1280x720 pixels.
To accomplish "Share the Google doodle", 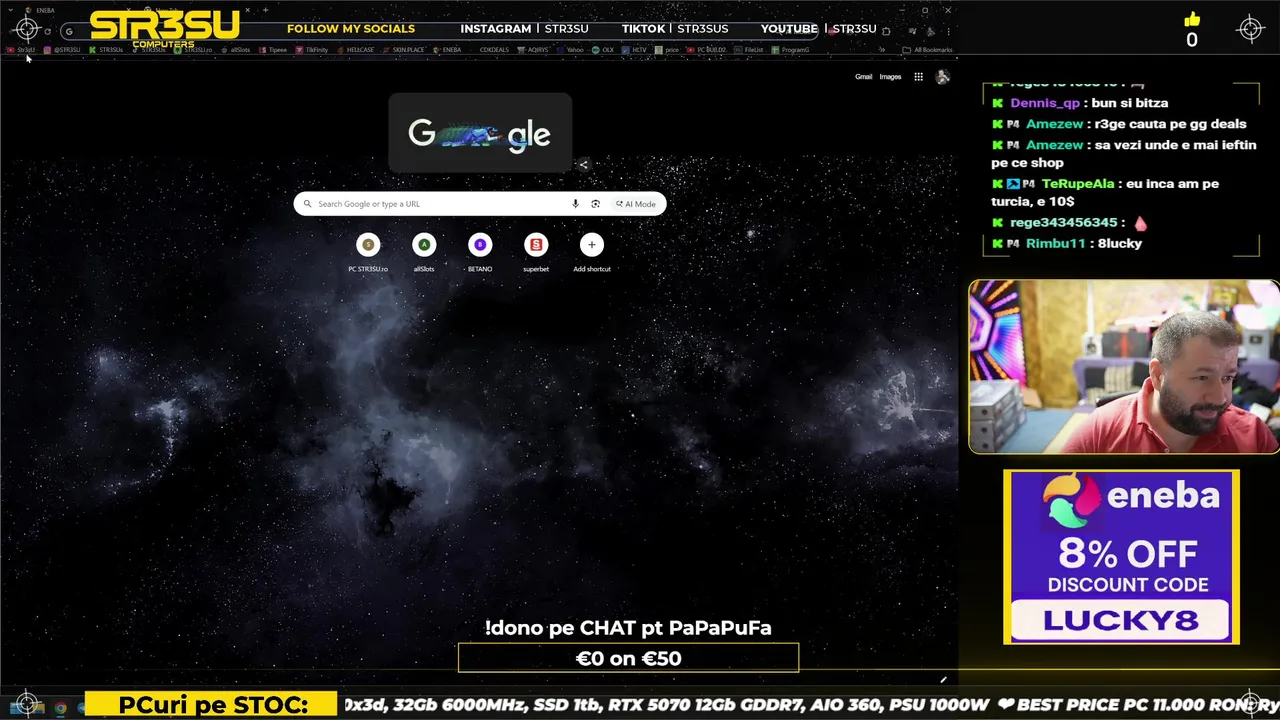I will pos(583,165).
